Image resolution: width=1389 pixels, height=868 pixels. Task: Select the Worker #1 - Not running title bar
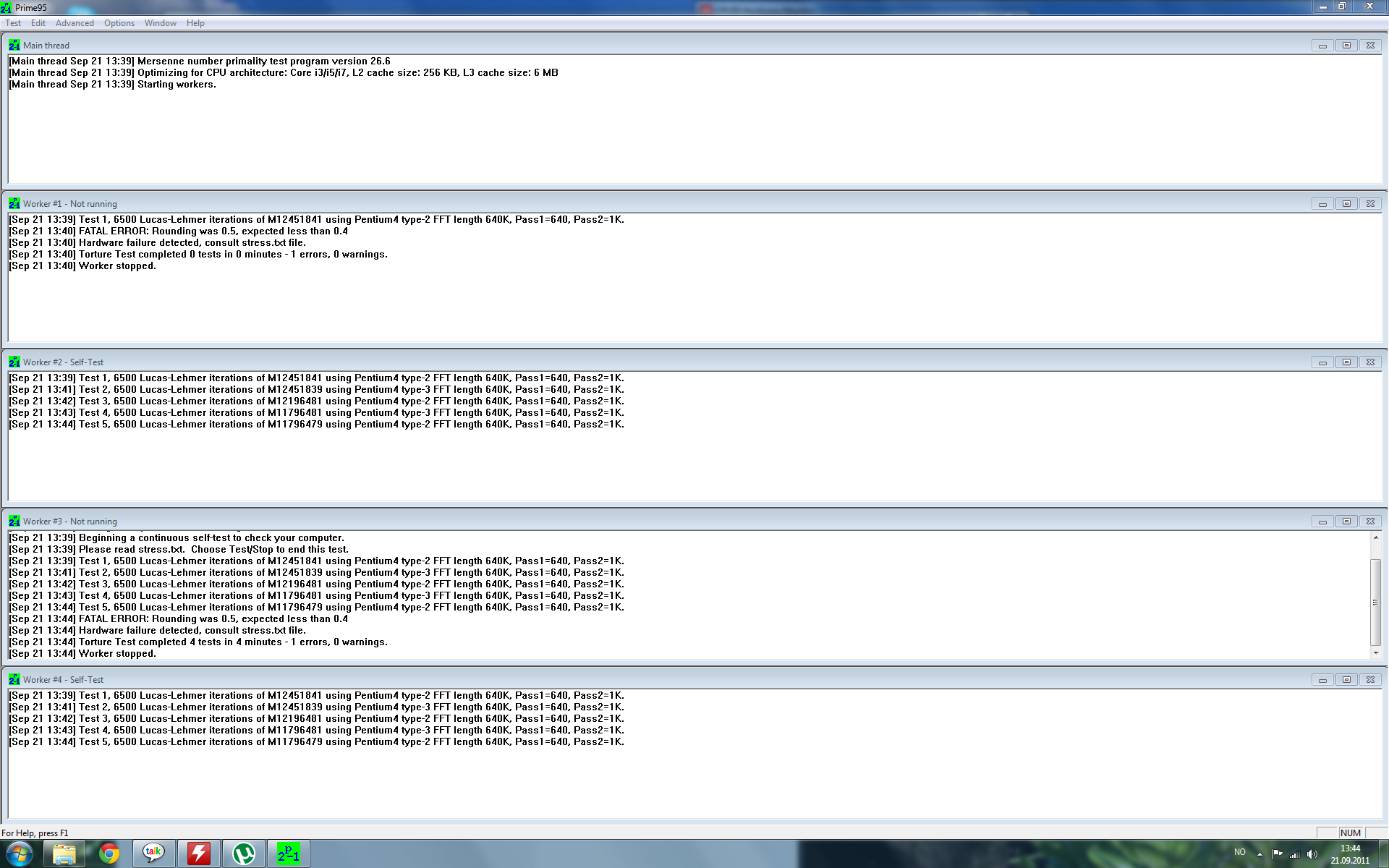tap(694, 203)
